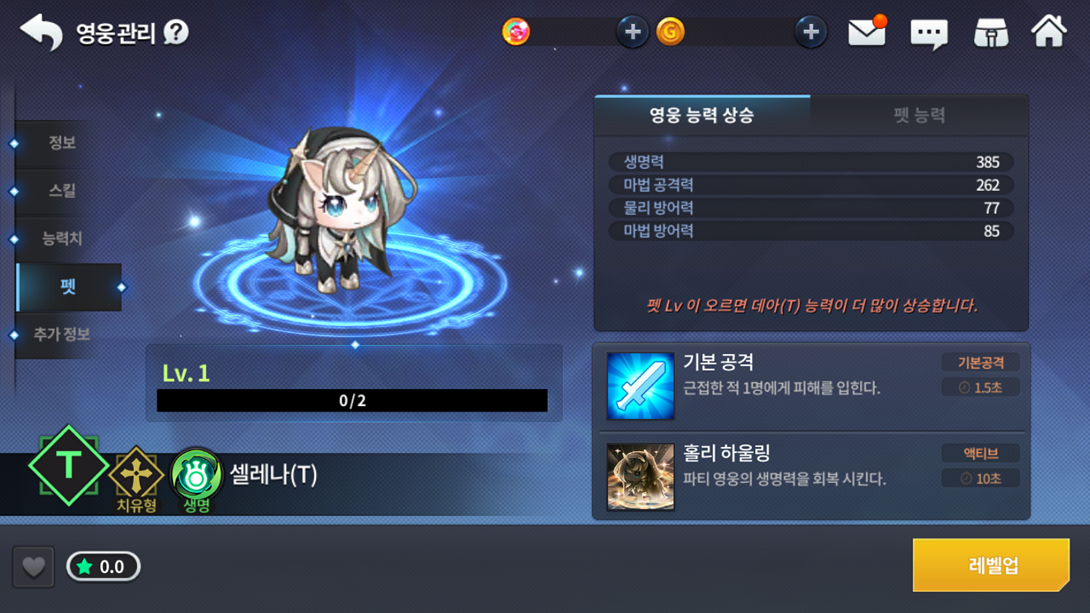Toggle the heart favorite button
This screenshot has height=613, width=1090.
point(33,567)
